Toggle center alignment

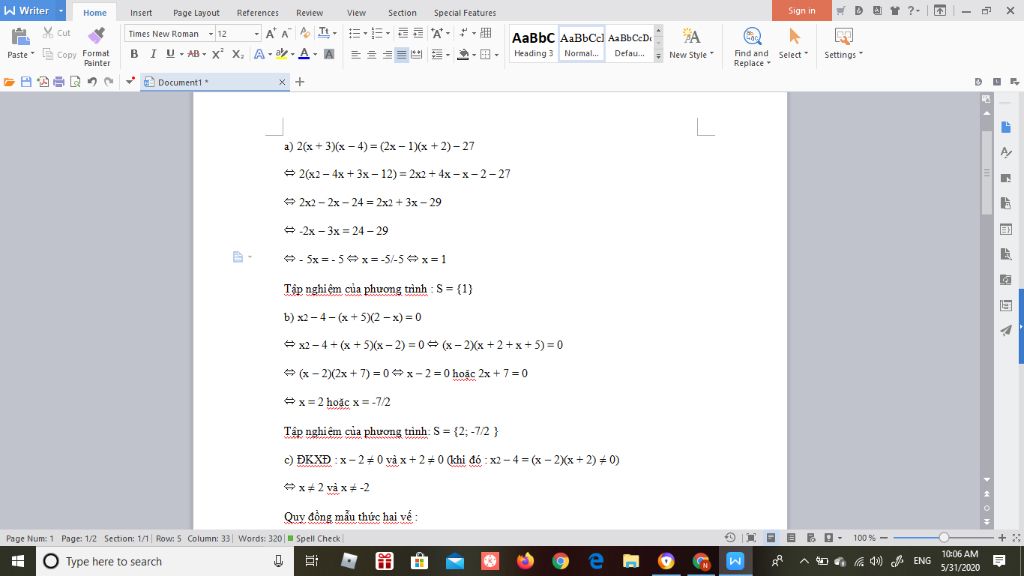click(372, 54)
